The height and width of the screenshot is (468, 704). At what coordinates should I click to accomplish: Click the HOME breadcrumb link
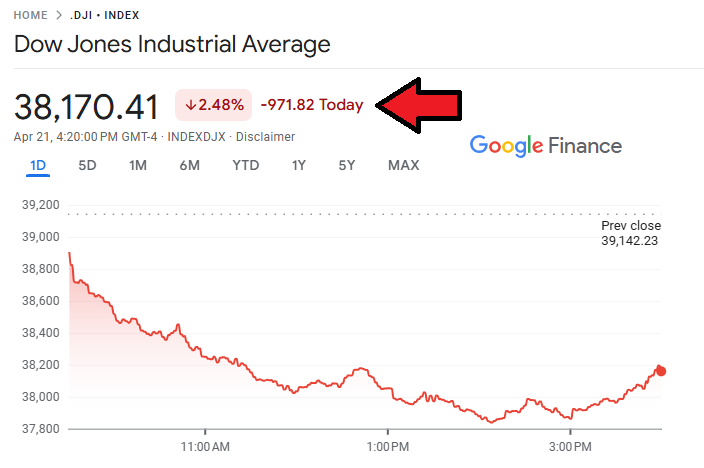point(30,15)
